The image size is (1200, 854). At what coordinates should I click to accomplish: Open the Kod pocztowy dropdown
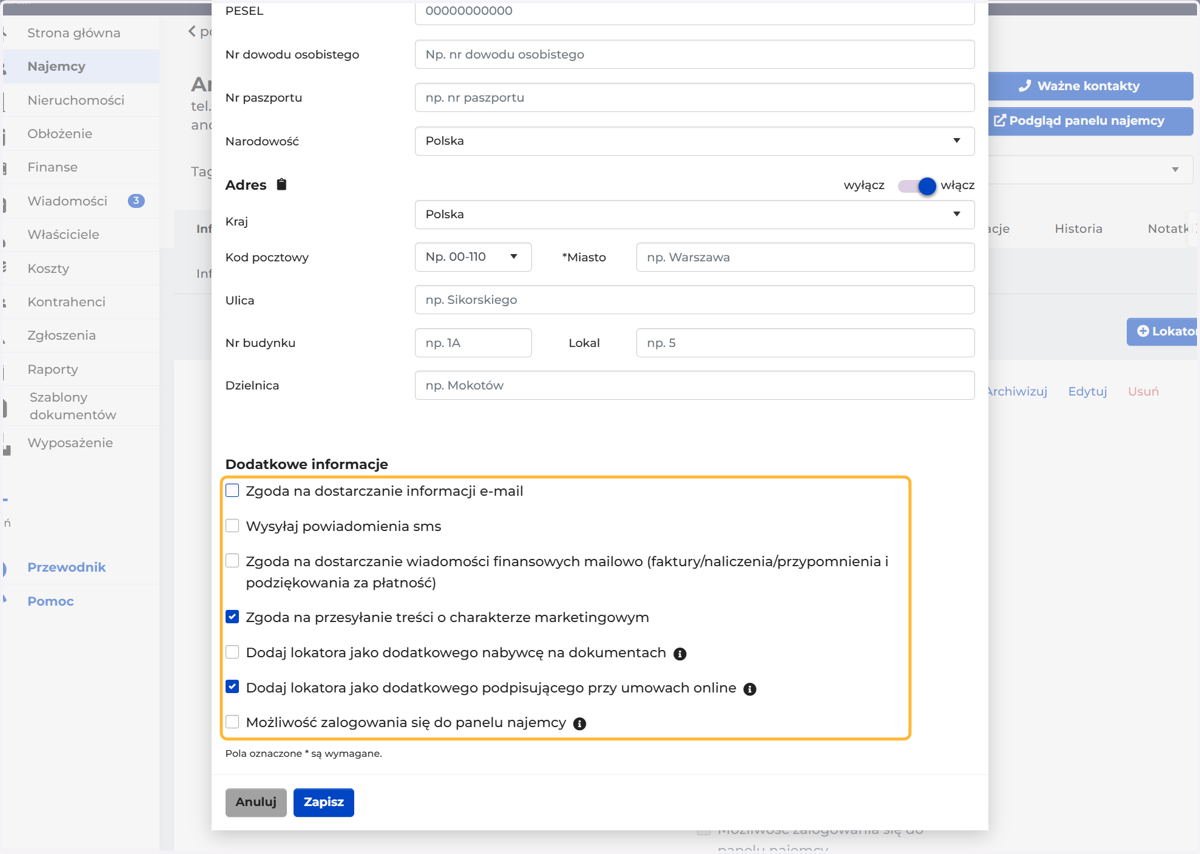pos(473,257)
